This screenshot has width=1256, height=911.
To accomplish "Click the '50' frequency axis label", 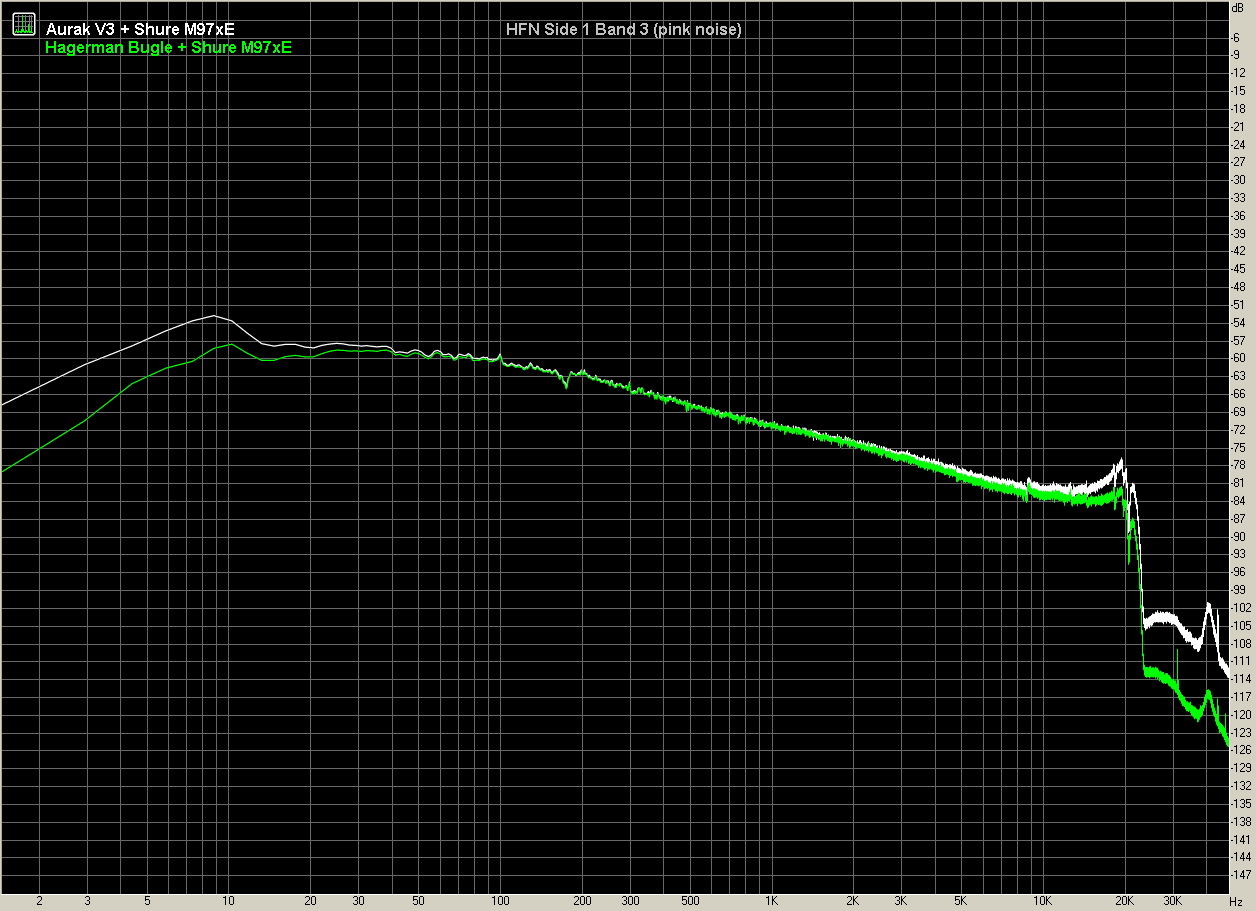I will click(x=418, y=900).
